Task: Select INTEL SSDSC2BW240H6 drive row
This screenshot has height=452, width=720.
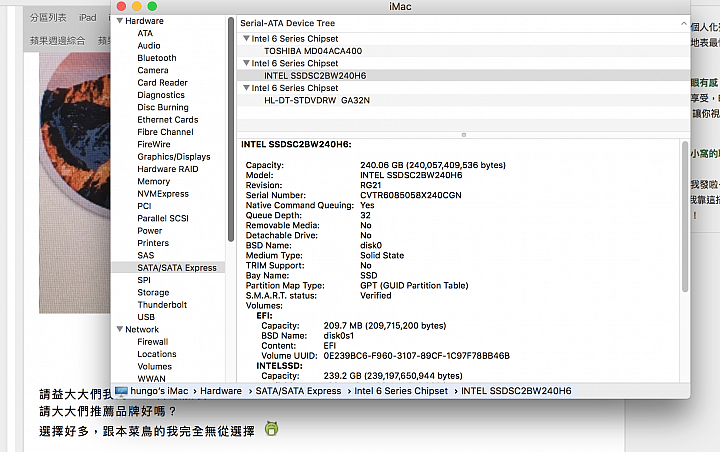Action: click(463, 75)
